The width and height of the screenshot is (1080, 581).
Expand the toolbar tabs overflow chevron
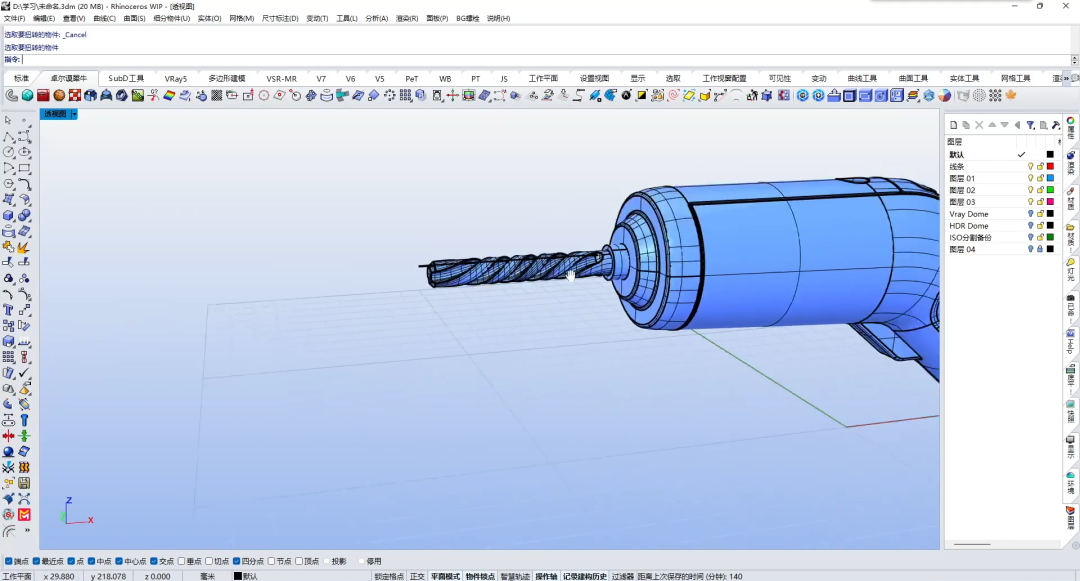[x=1066, y=78]
